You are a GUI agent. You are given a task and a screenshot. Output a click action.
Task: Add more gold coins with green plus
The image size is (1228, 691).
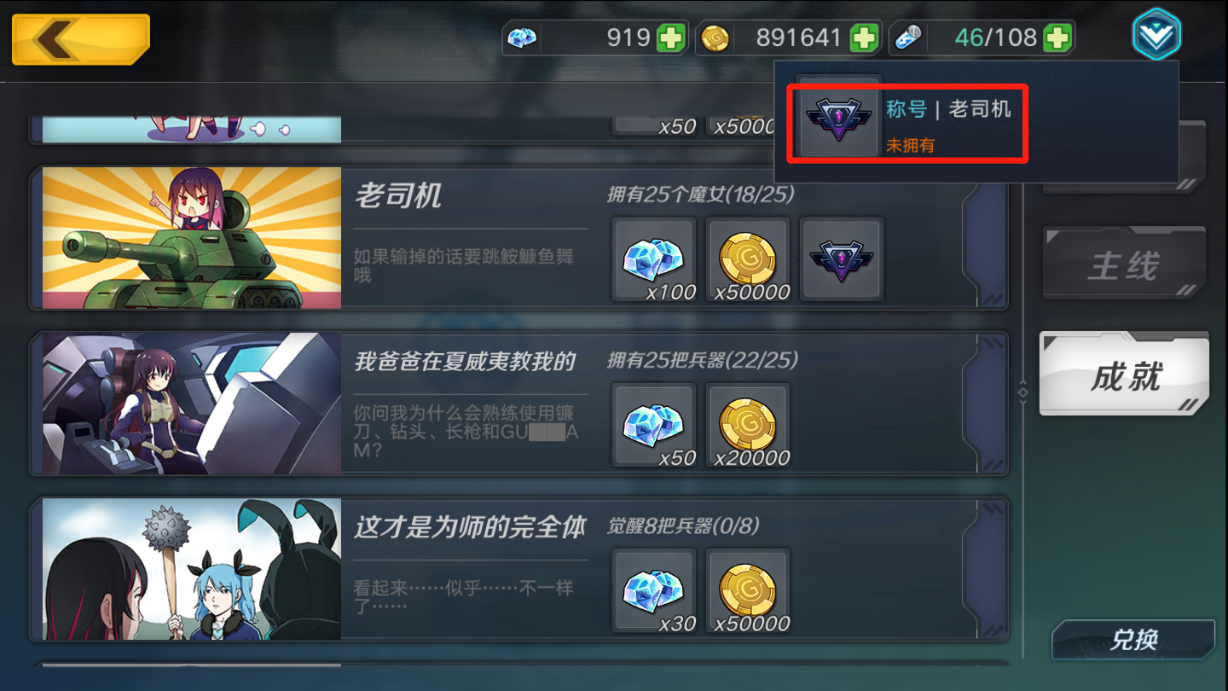(864, 39)
